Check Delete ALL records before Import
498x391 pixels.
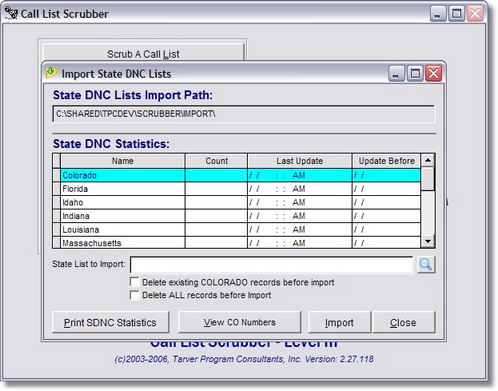(134, 295)
